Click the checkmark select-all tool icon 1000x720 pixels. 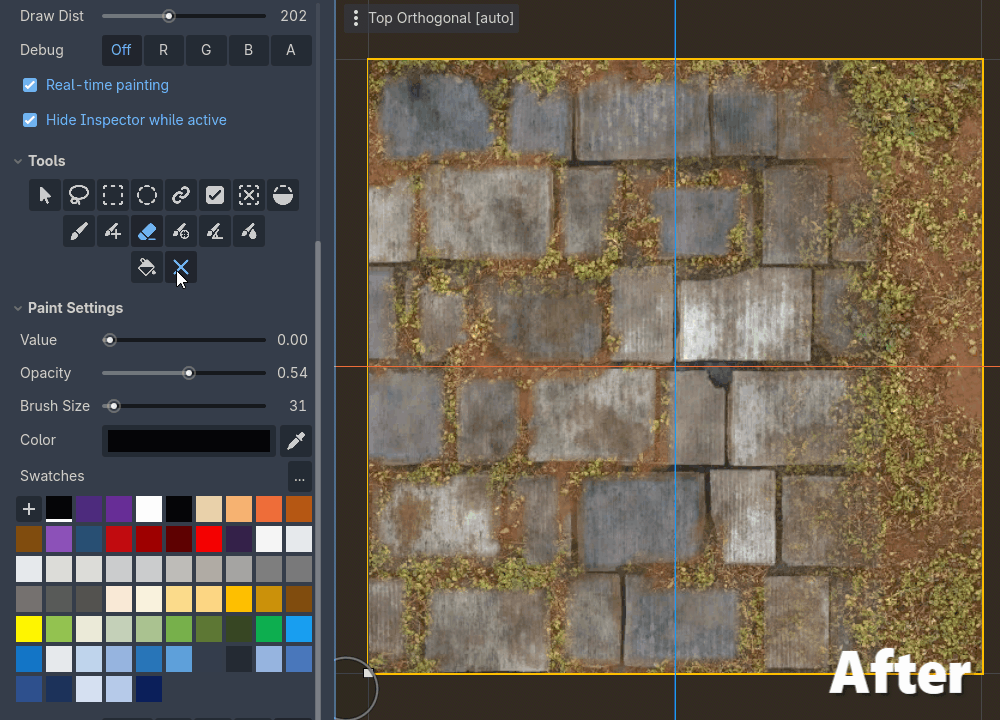pyautogui.click(x=215, y=195)
